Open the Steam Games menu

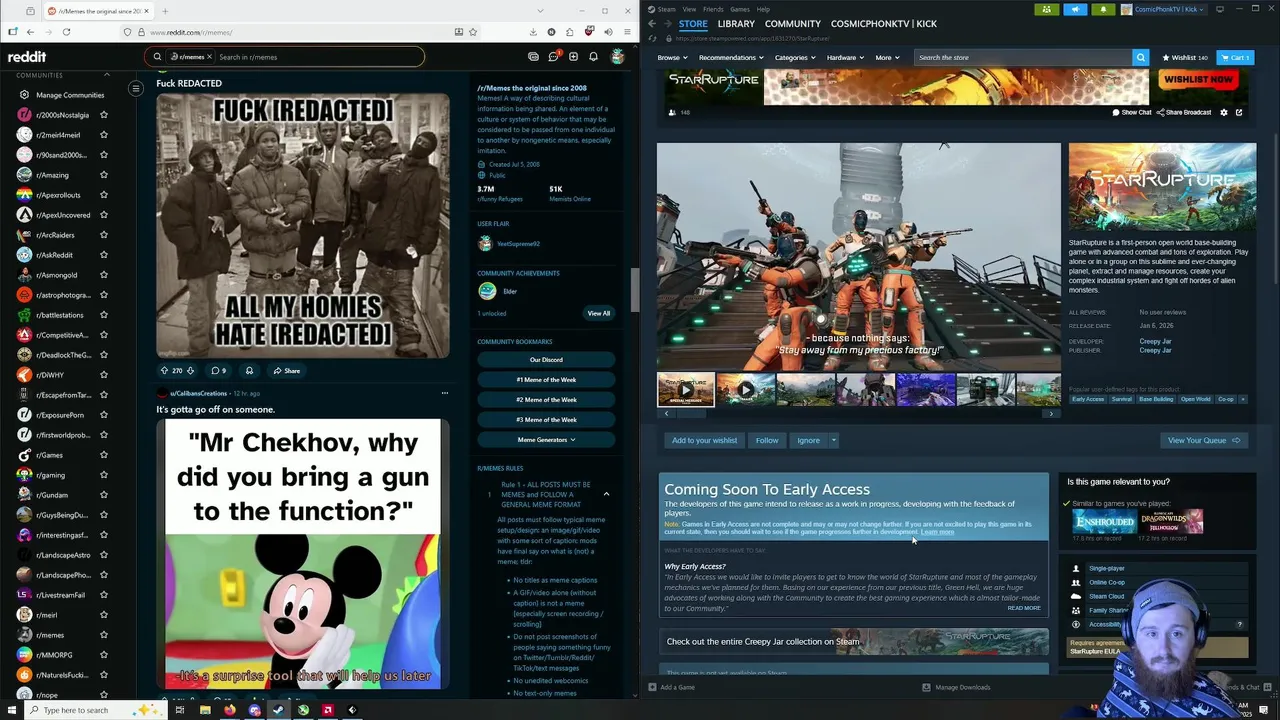coord(740,9)
